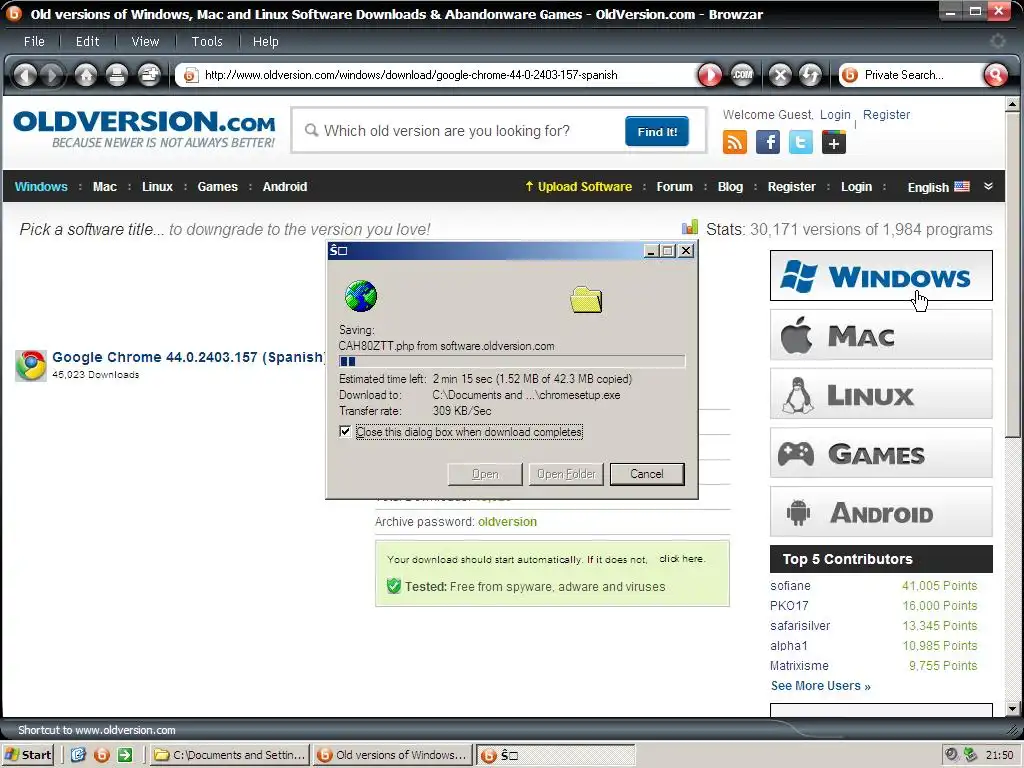Click contributor safarisilver in Top 5
This screenshot has height=768, width=1024.
(800, 626)
